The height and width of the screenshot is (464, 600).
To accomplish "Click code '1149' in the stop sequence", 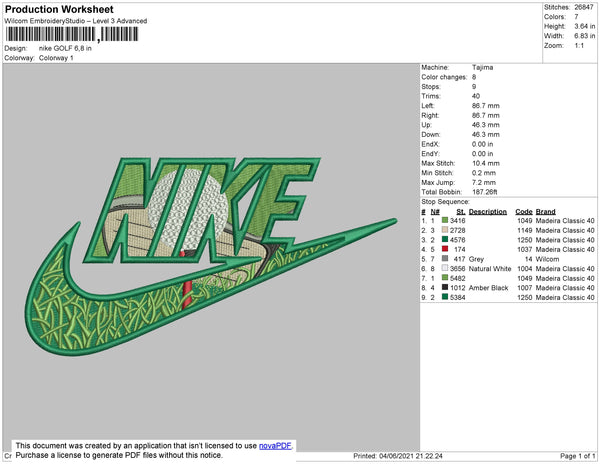I will [x=524, y=230].
